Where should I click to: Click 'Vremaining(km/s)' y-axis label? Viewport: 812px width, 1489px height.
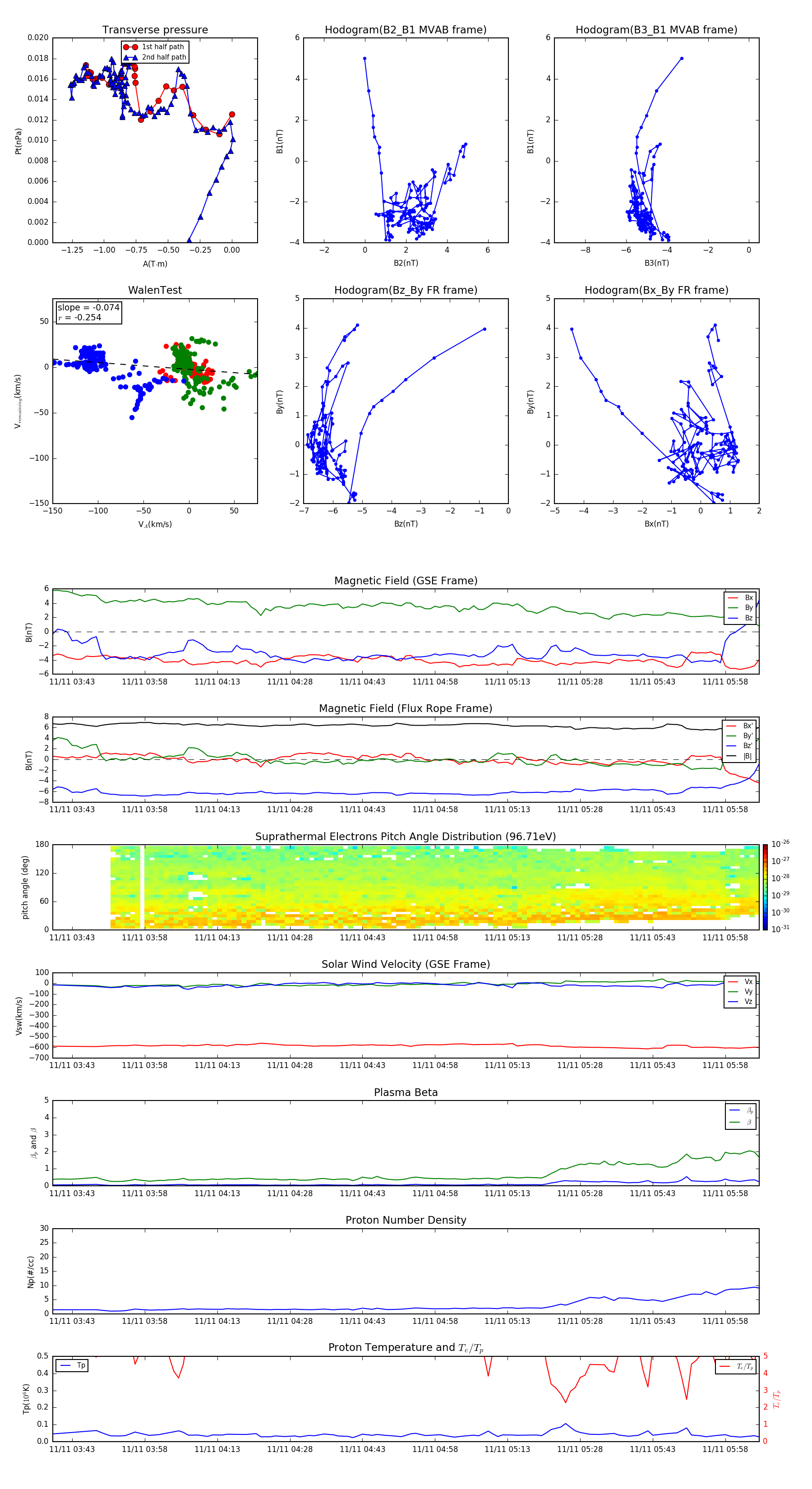18,401
